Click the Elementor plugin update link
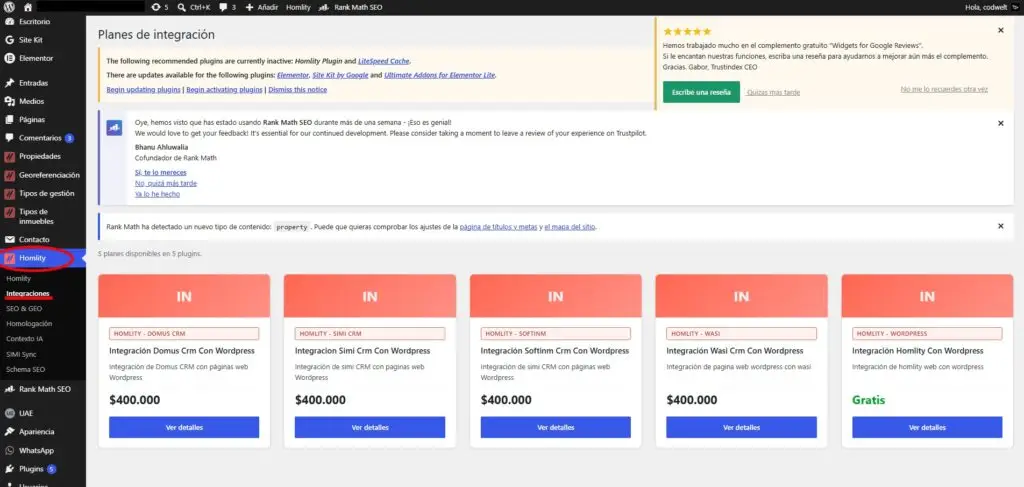1024x487 pixels. tap(293, 75)
